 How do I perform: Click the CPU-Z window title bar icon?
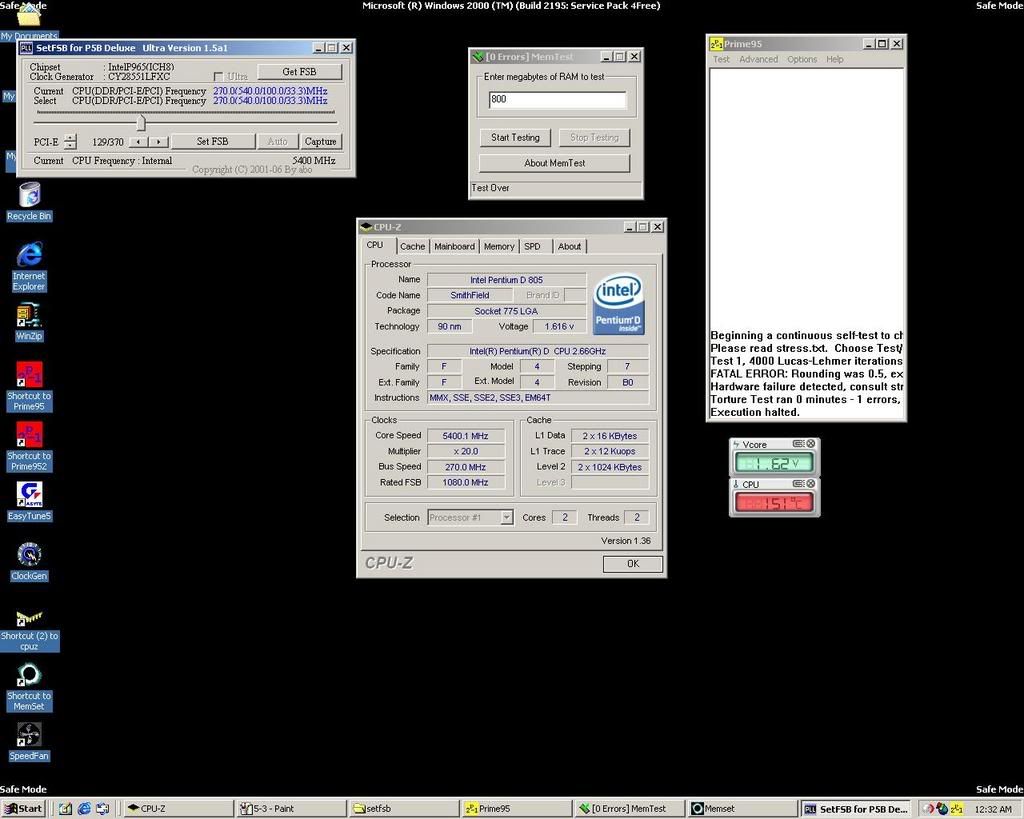(366, 227)
